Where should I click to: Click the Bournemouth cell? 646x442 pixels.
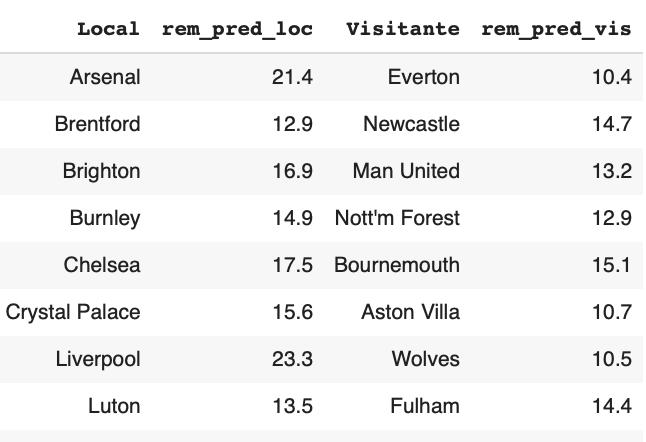pos(397,265)
